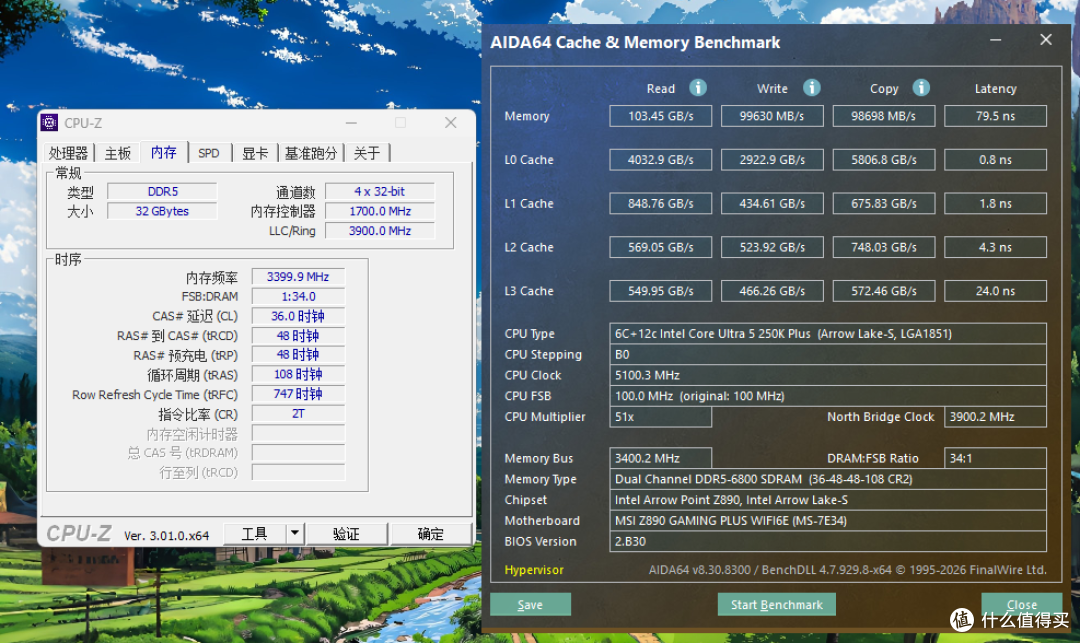This screenshot has width=1080, height=643.
Task: Minimize the AIDA64 benchmark window
Action: 995,40
